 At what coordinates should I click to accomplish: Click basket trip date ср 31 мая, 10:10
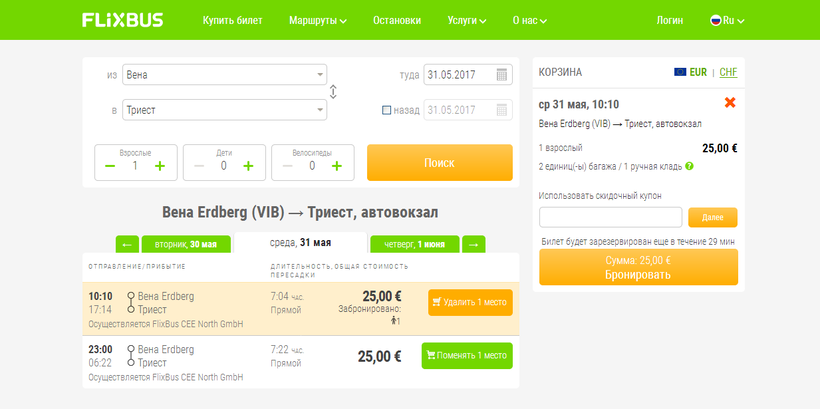pyautogui.click(x=578, y=105)
